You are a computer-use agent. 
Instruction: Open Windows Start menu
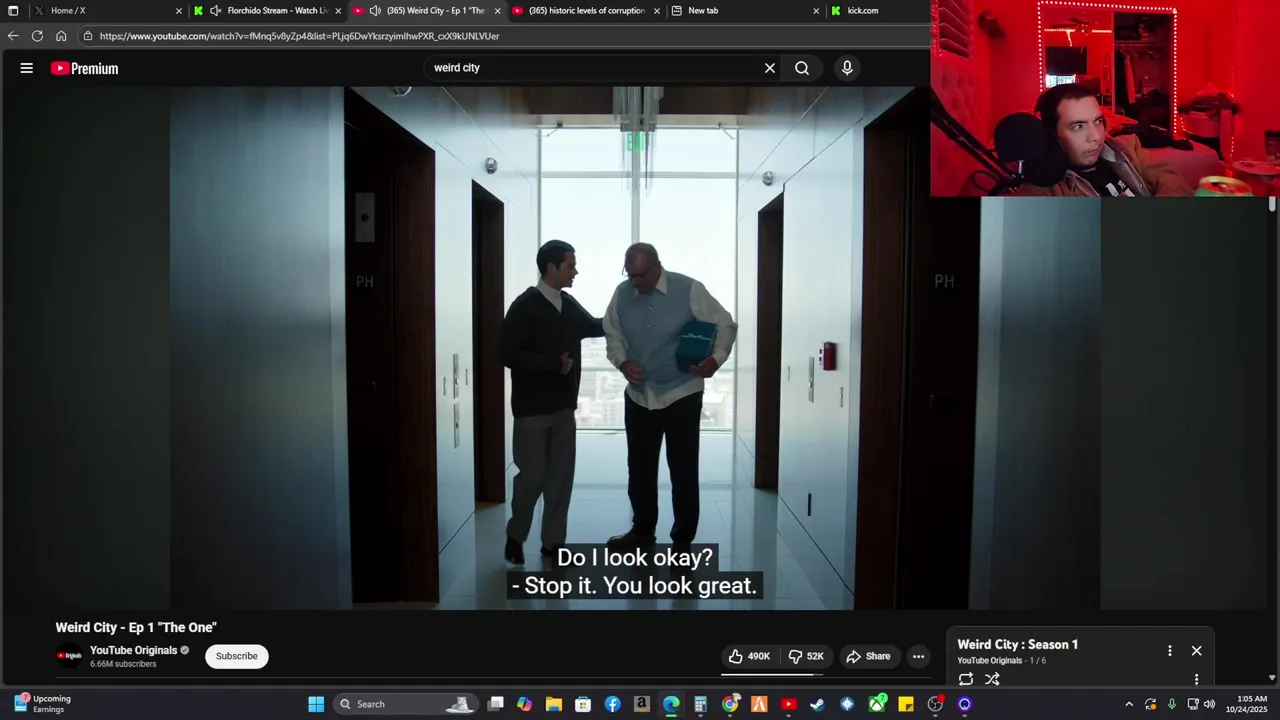click(316, 704)
